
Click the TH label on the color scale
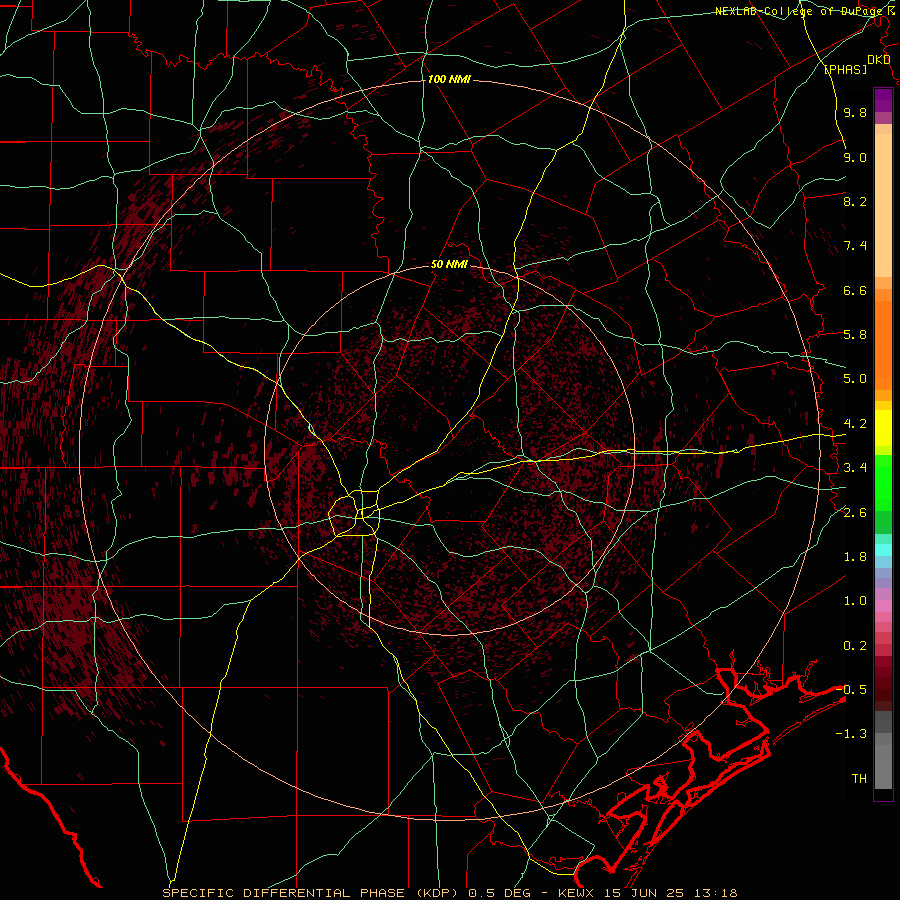coord(859,779)
